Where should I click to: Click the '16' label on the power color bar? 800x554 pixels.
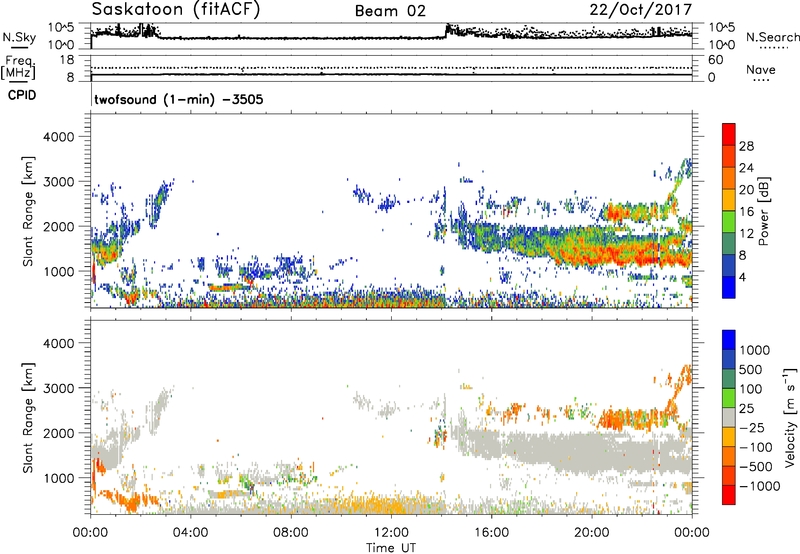(x=746, y=212)
